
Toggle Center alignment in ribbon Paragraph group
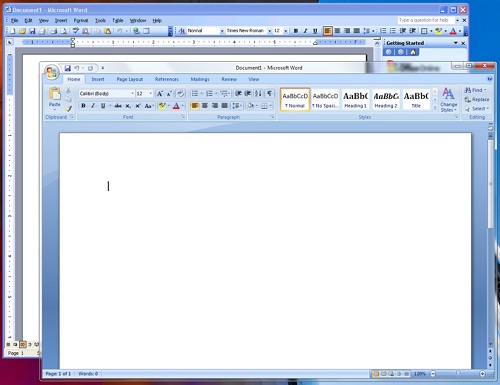[205, 106]
